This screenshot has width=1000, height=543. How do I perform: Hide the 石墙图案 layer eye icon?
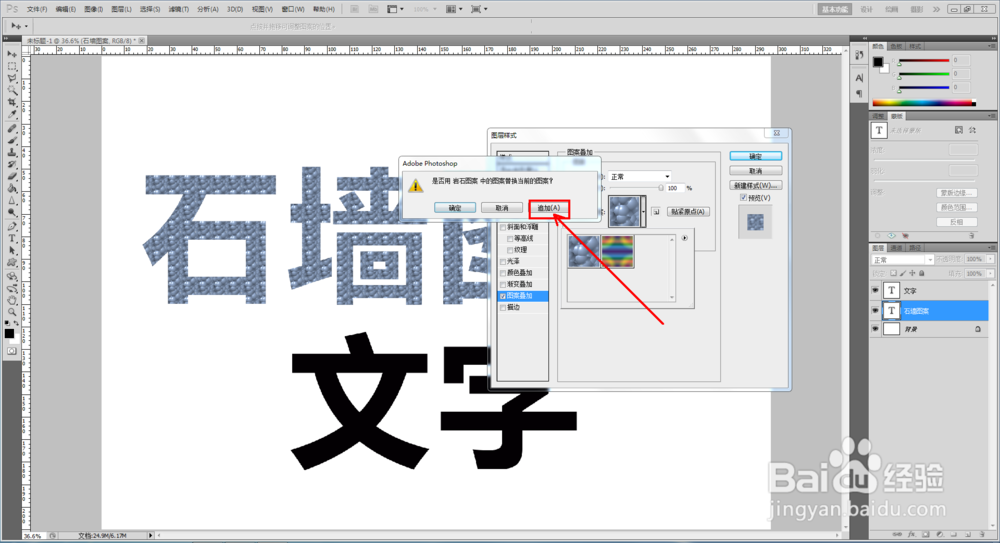pyautogui.click(x=875, y=311)
